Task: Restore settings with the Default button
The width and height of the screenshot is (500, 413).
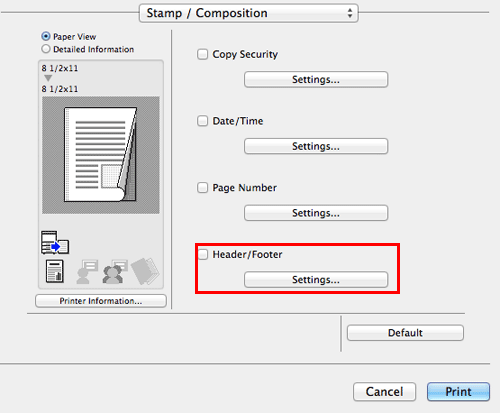Action: pos(405,333)
